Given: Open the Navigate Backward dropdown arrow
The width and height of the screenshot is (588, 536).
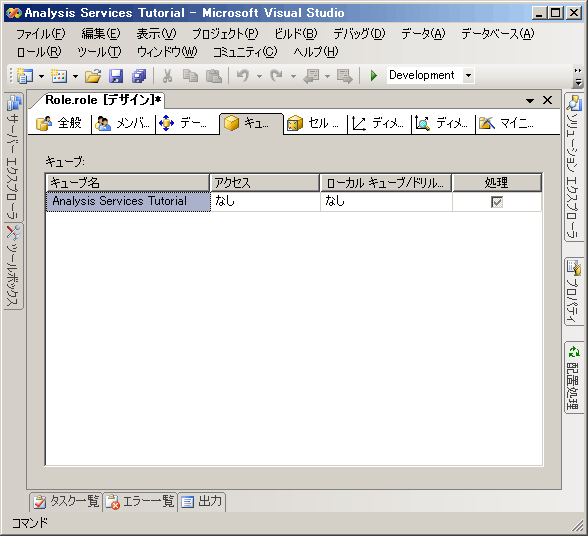Looking at the screenshot, I should 327,76.
